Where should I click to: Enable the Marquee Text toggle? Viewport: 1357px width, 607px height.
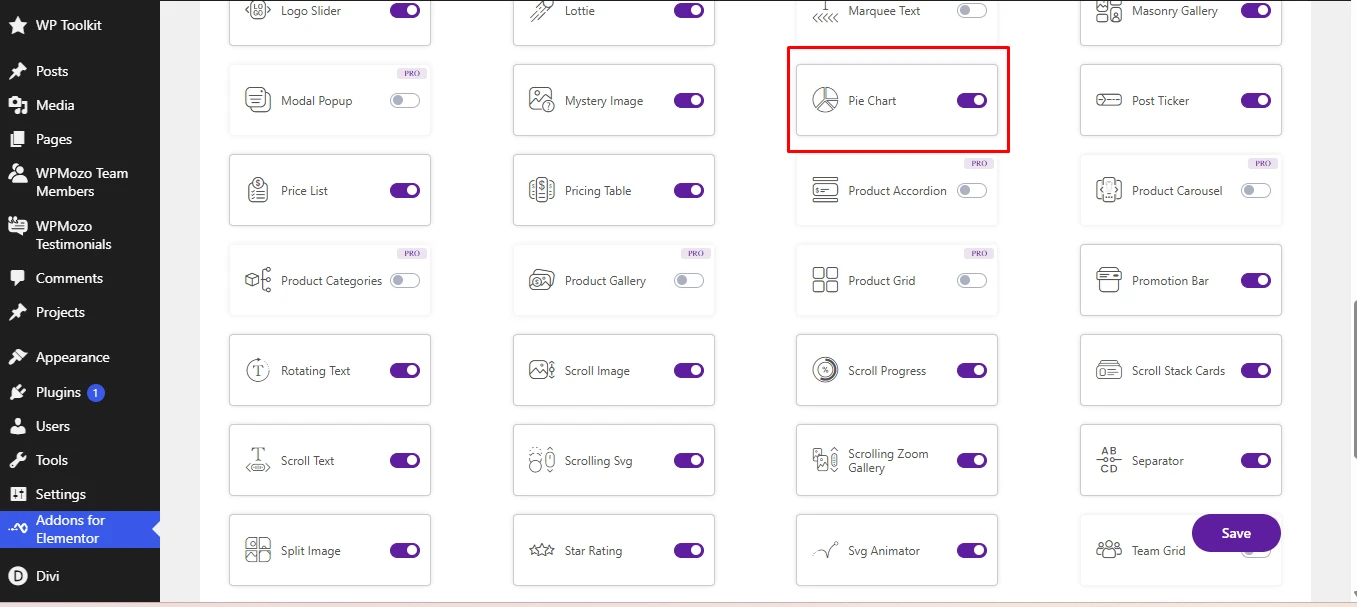tap(972, 11)
